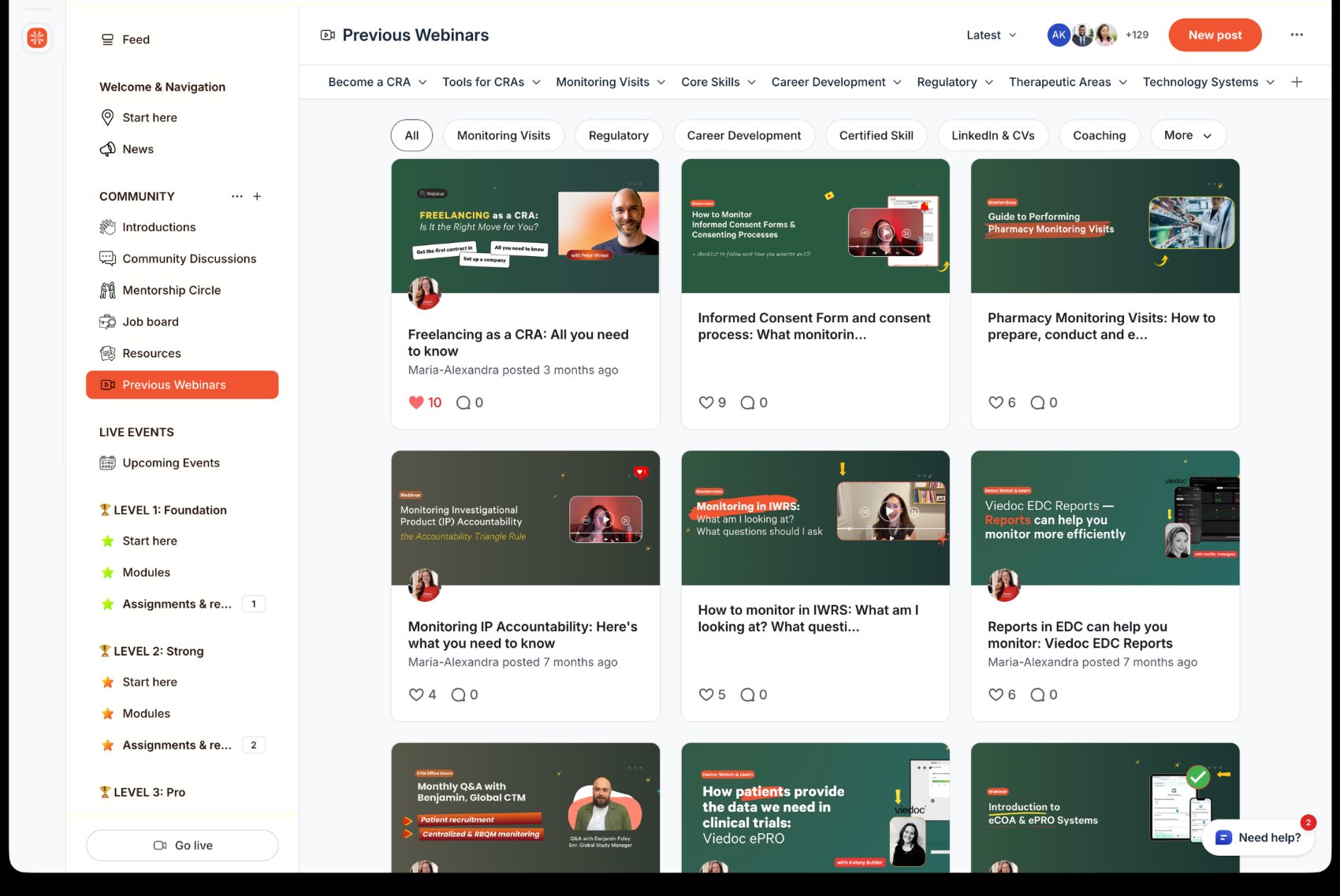The height and width of the screenshot is (896, 1340).
Task: Select Previous Webinars in sidebar
Action: click(182, 385)
